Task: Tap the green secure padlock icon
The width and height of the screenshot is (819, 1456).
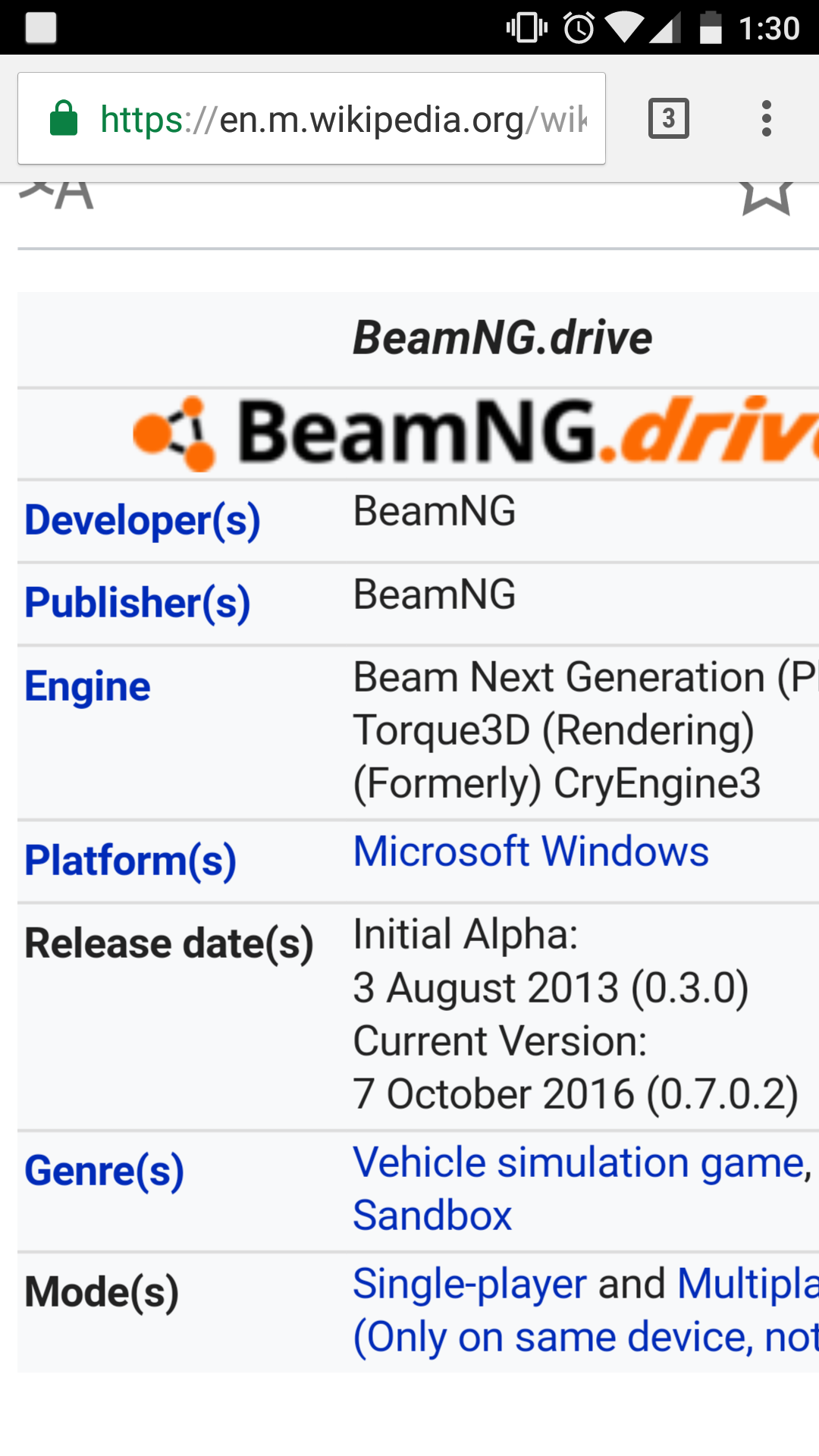Action: click(64, 118)
